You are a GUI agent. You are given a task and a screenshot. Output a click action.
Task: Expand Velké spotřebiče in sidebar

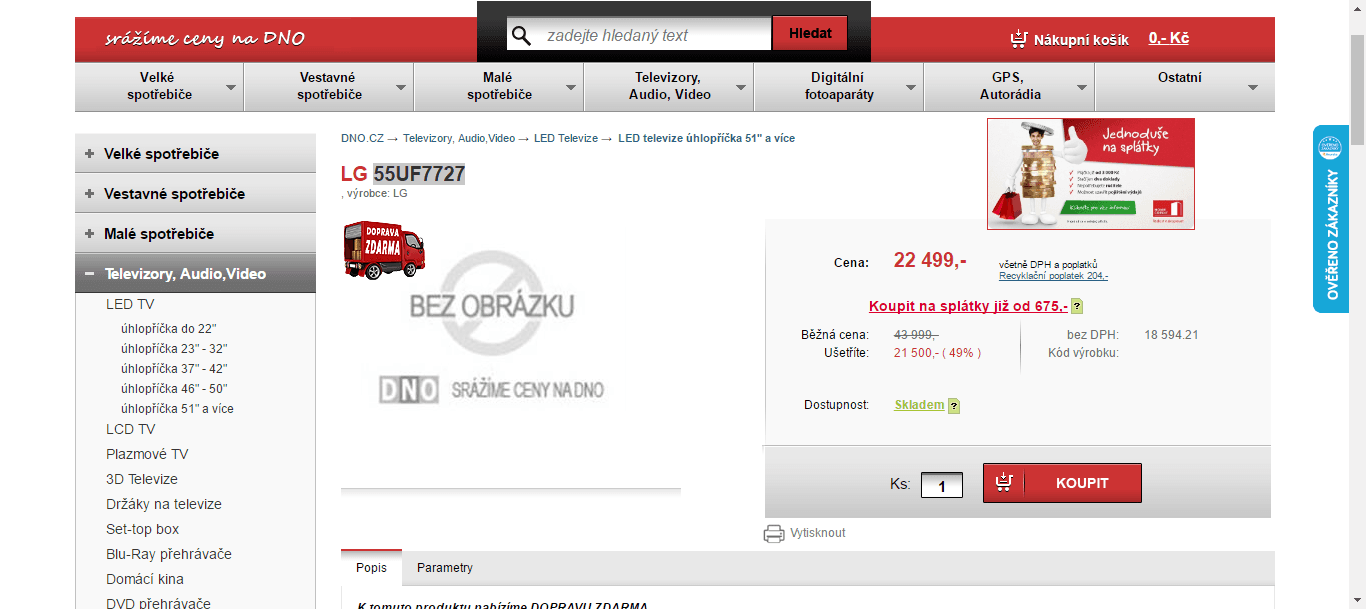coord(90,154)
